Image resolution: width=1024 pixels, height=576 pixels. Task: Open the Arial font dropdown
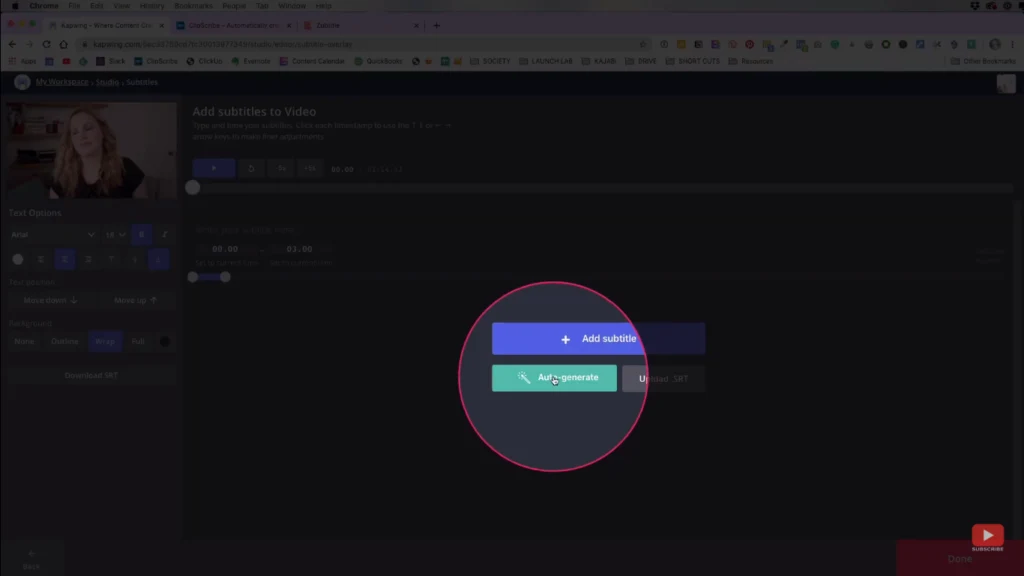pos(52,234)
